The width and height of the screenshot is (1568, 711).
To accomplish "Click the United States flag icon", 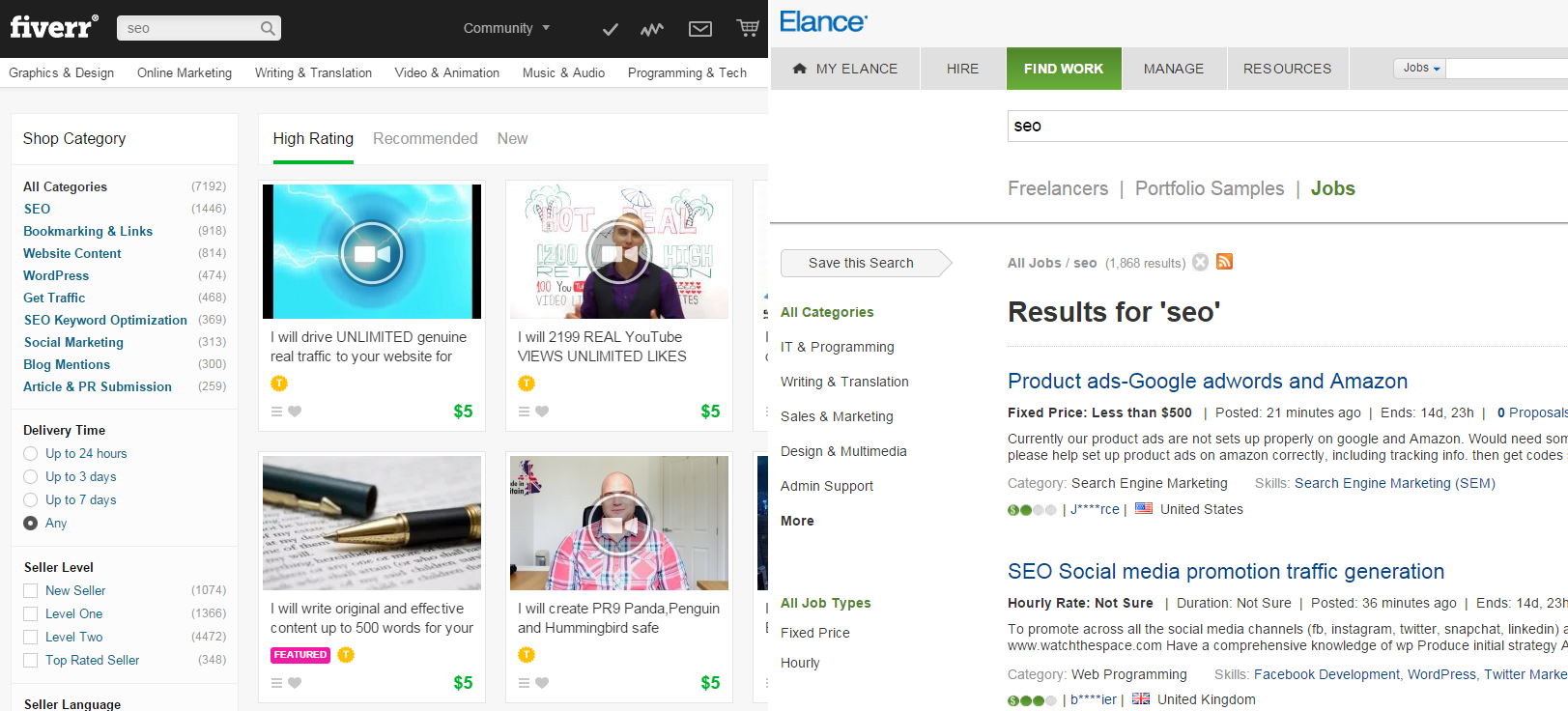I will 1144,508.
